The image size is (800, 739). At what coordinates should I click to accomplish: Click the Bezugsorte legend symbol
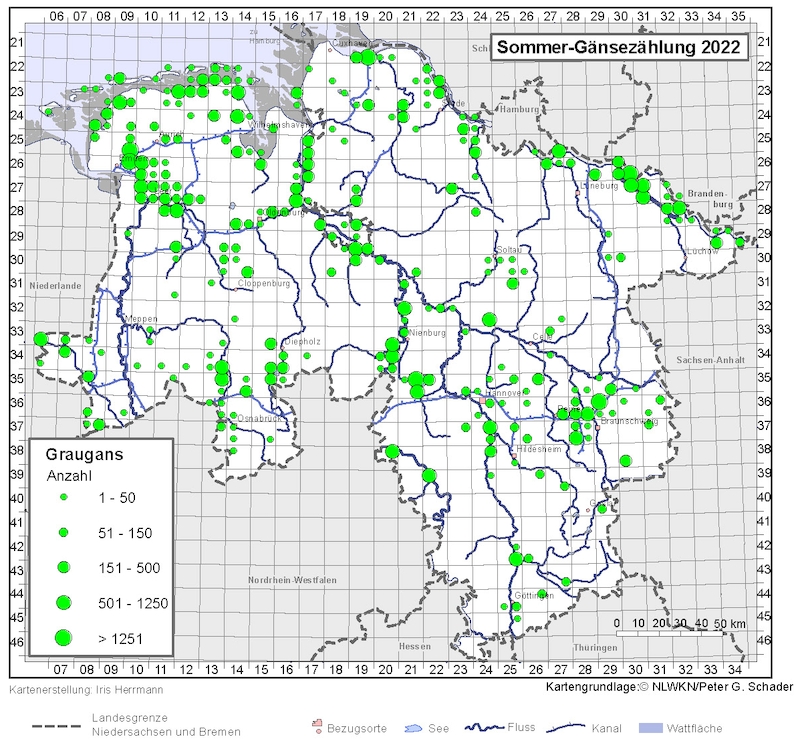click(318, 724)
